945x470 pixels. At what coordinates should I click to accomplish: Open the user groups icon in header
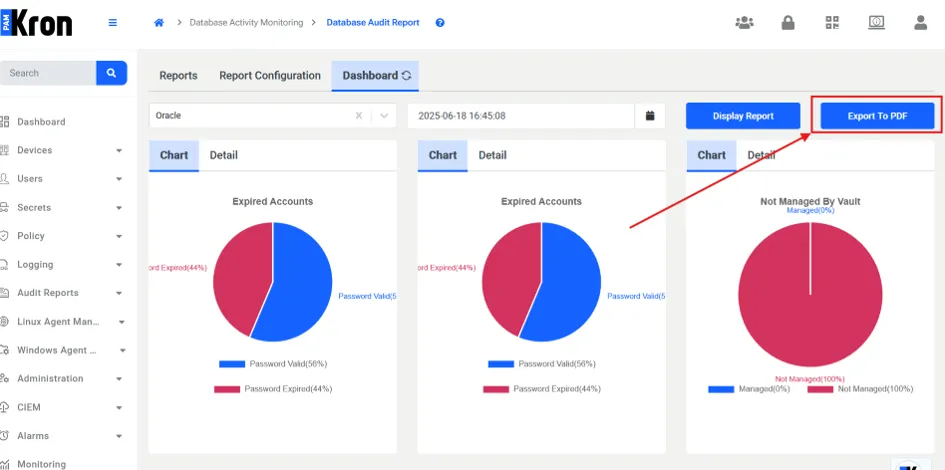[x=744, y=23]
